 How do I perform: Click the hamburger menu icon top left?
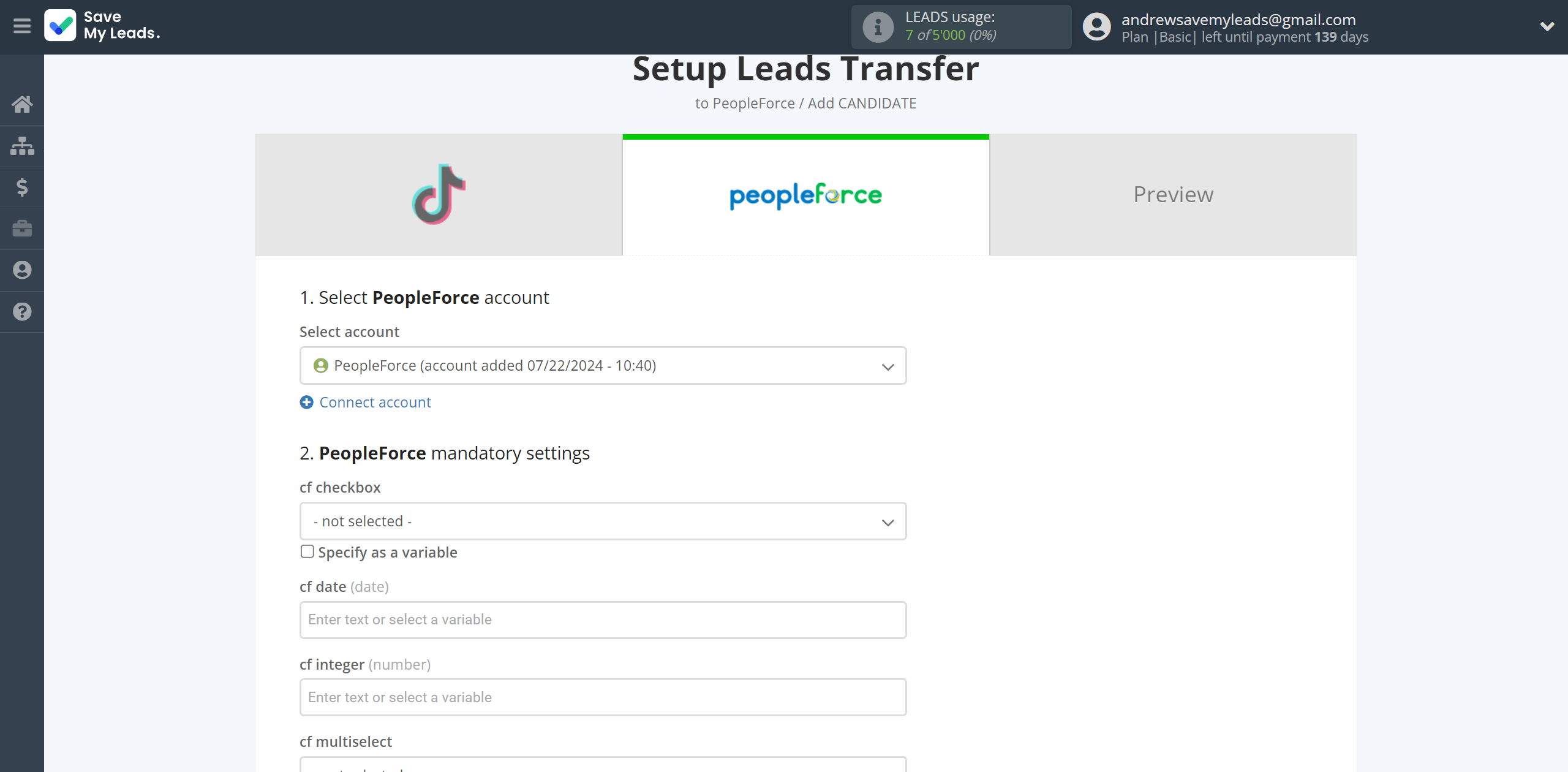click(x=22, y=26)
